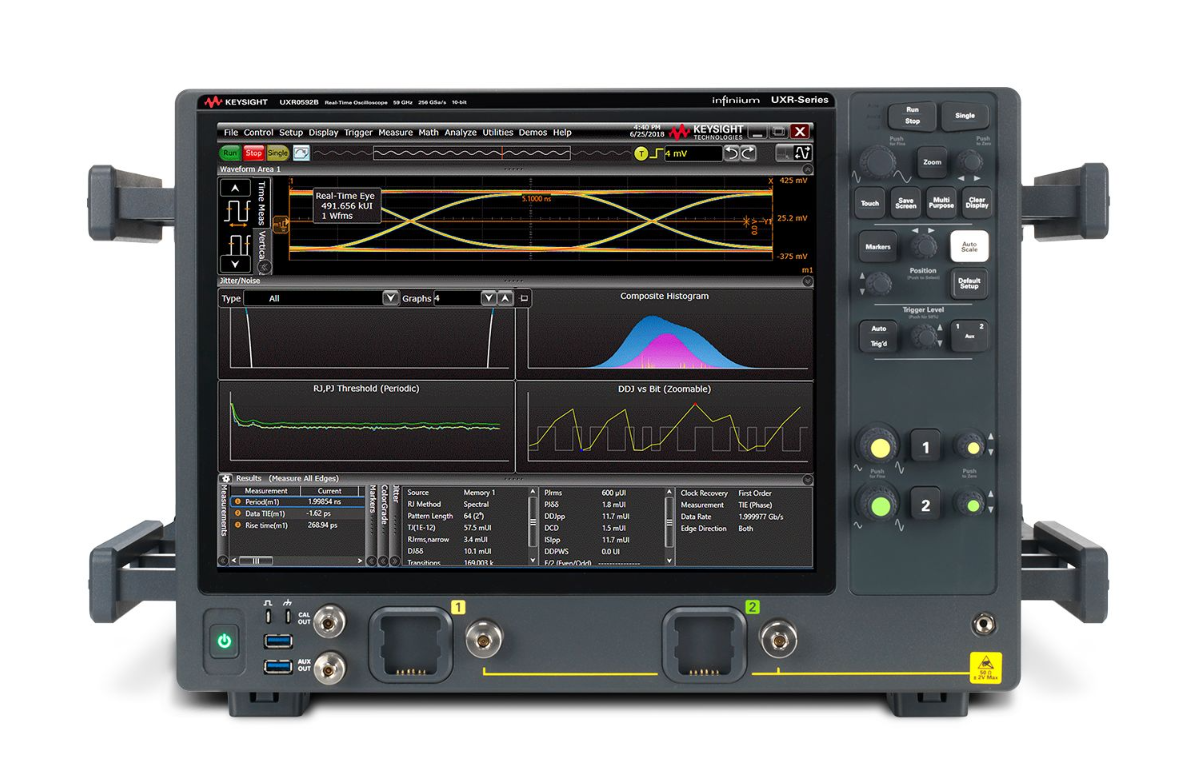The height and width of the screenshot is (783, 1187).
Task: Open the Graphs count dropdown
Action: tap(488, 297)
